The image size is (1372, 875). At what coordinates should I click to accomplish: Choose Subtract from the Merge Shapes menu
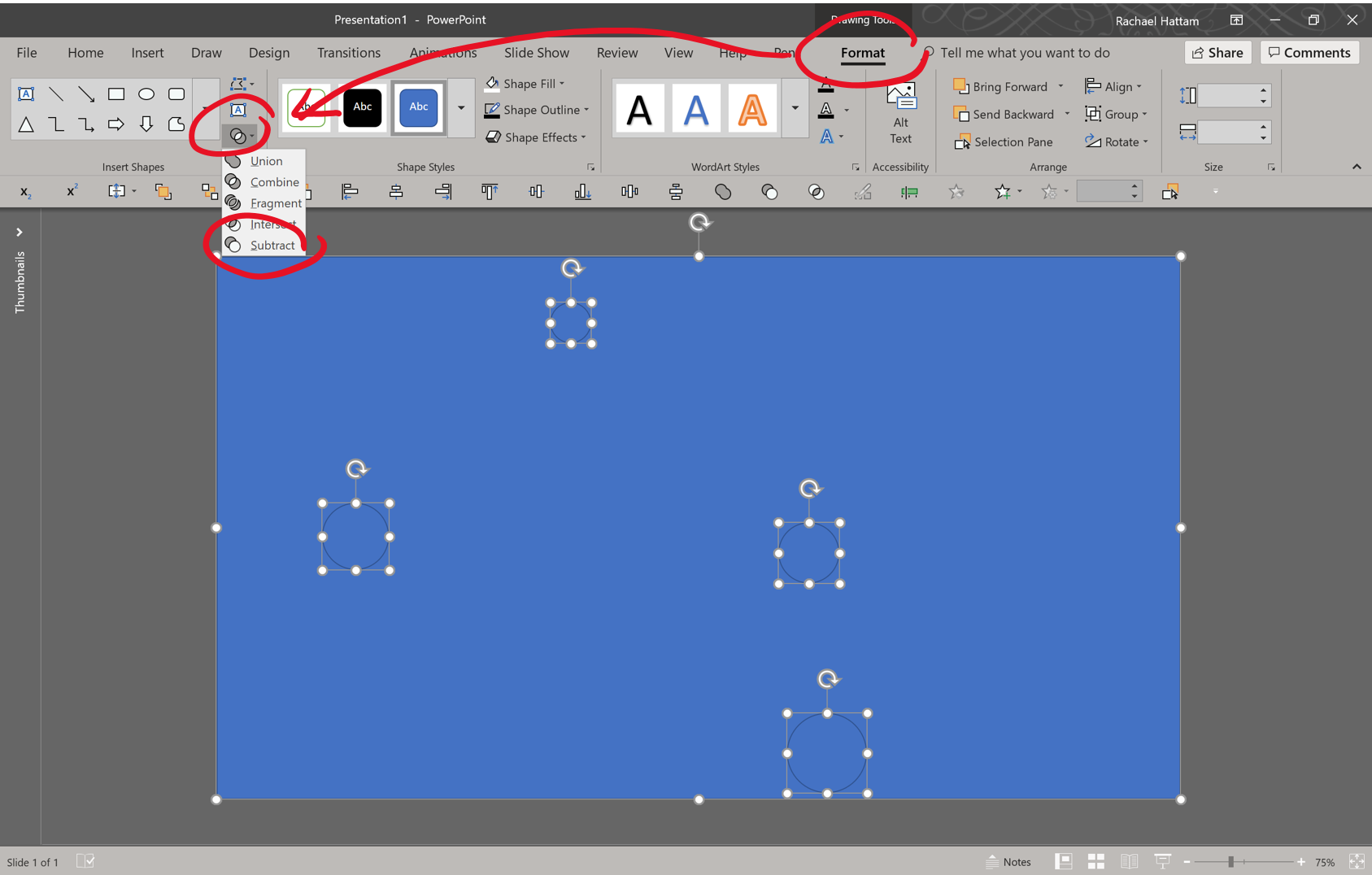click(272, 245)
